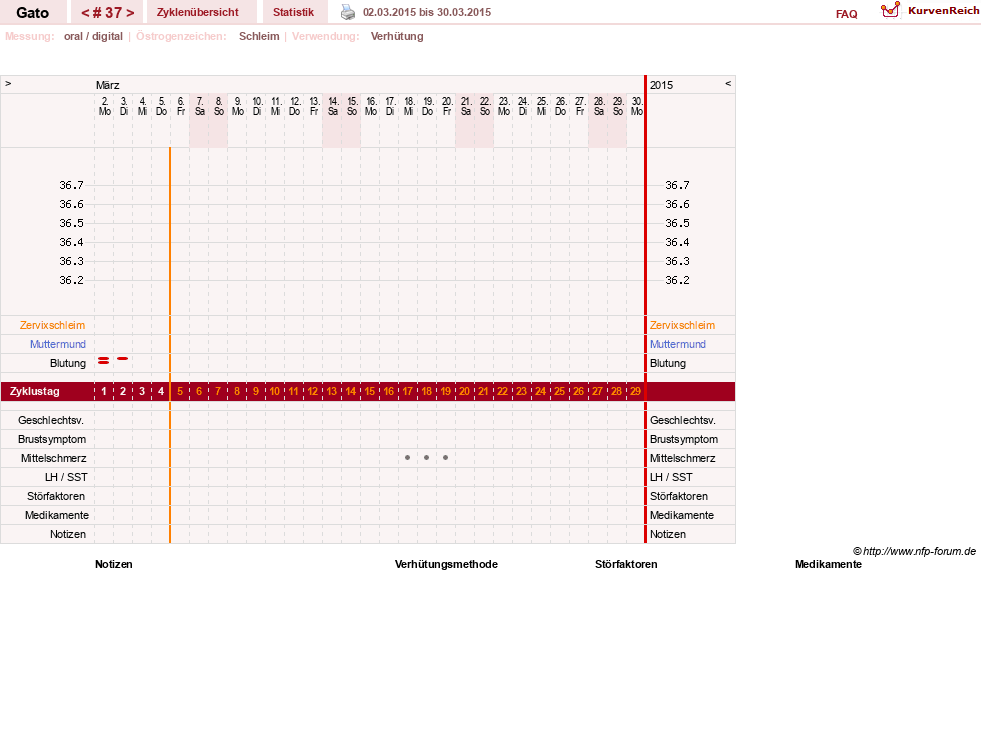The height and width of the screenshot is (743, 981).
Task: Click the date header 15. So
Action: [x=352, y=106]
